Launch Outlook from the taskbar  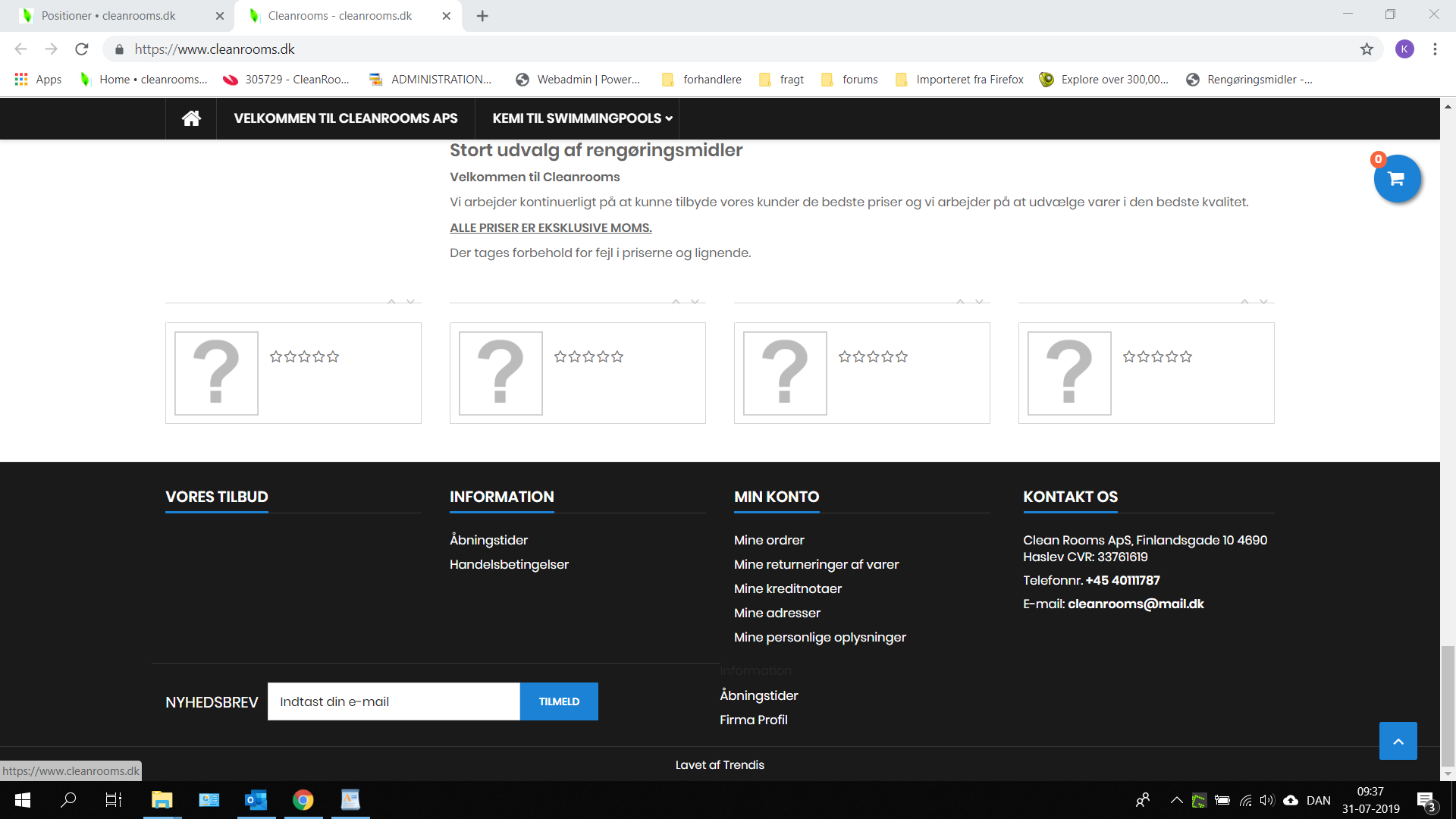256,800
